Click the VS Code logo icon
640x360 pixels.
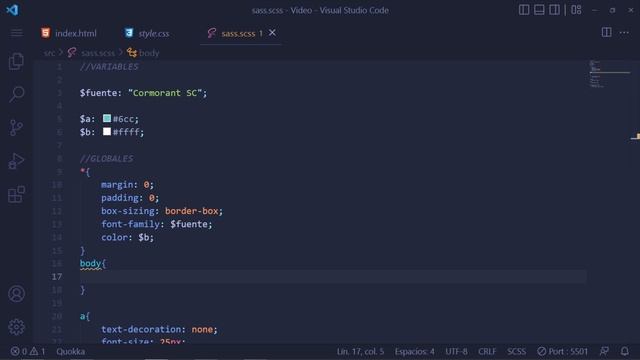(x=12, y=10)
